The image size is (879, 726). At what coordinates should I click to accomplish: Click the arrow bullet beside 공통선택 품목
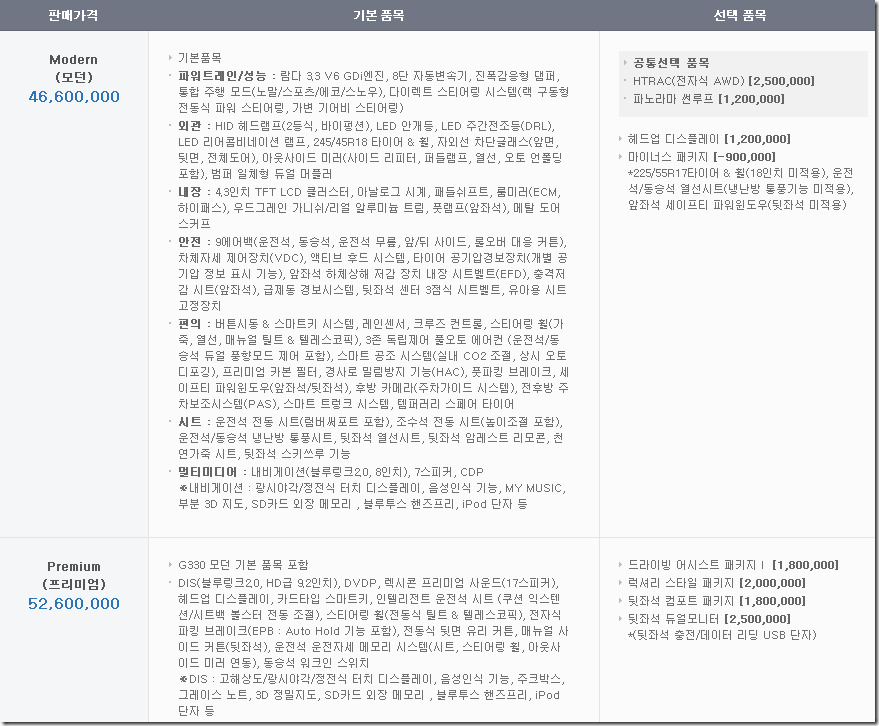click(x=625, y=62)
